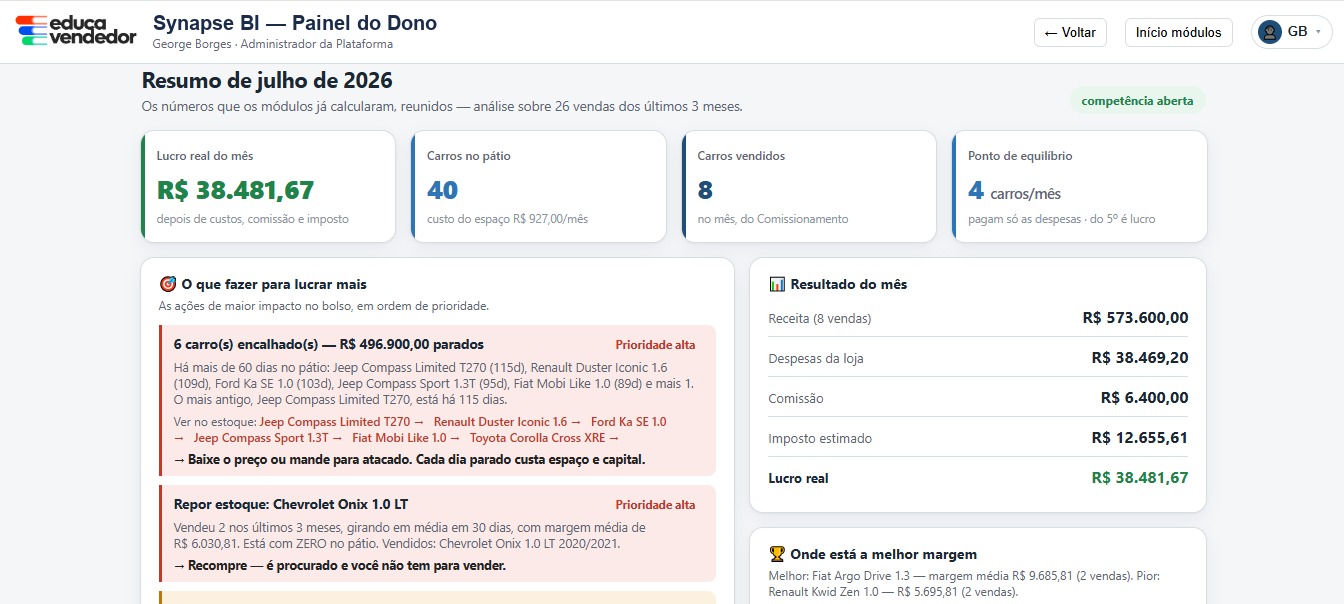Open the Jeep Compass Limited T270 stock link
This screenshot has height=604, width=1344.
[342, 422]
